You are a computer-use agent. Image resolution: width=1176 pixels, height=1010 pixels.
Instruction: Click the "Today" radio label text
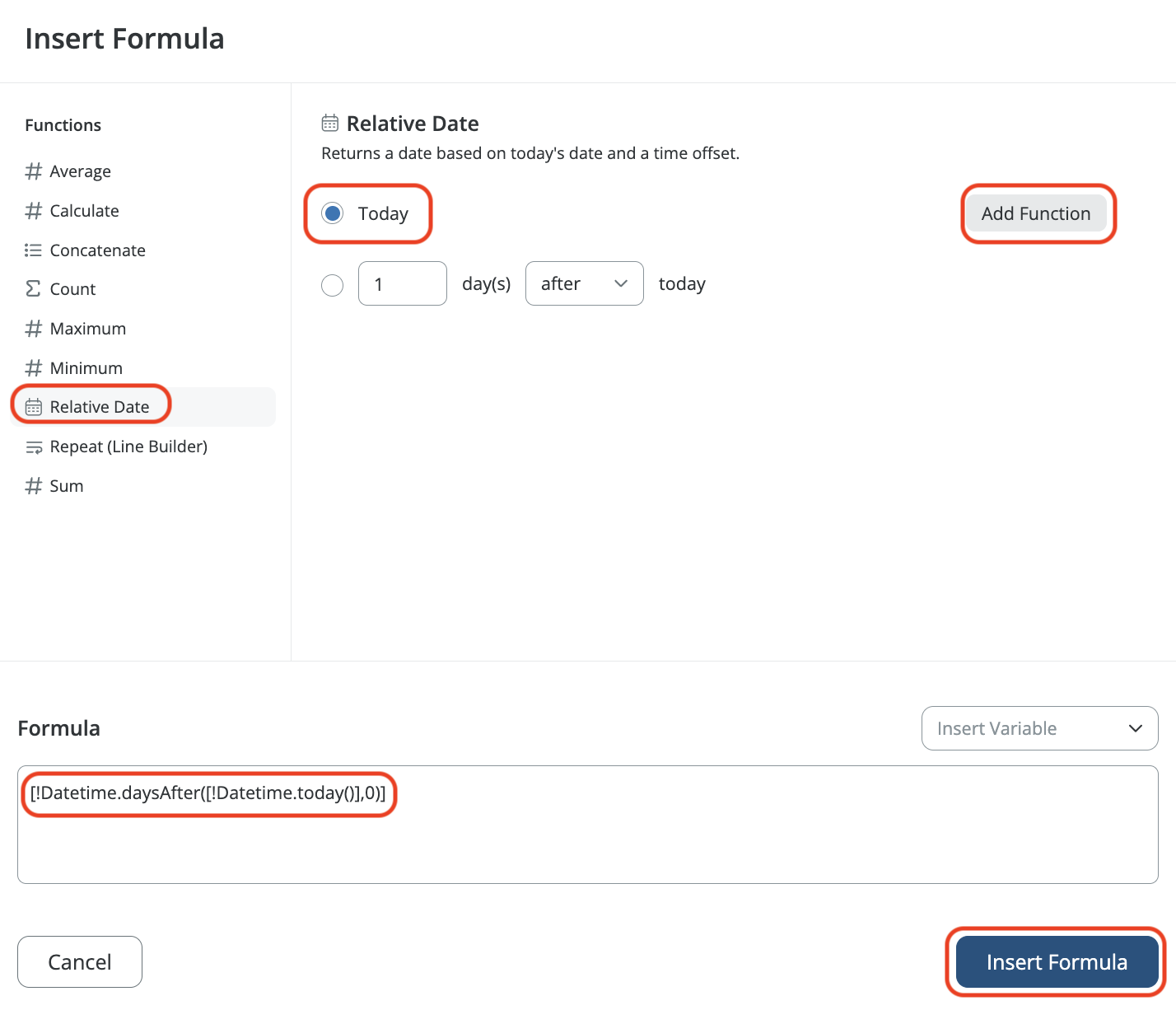pyautogui.click(x=383, y=214)
